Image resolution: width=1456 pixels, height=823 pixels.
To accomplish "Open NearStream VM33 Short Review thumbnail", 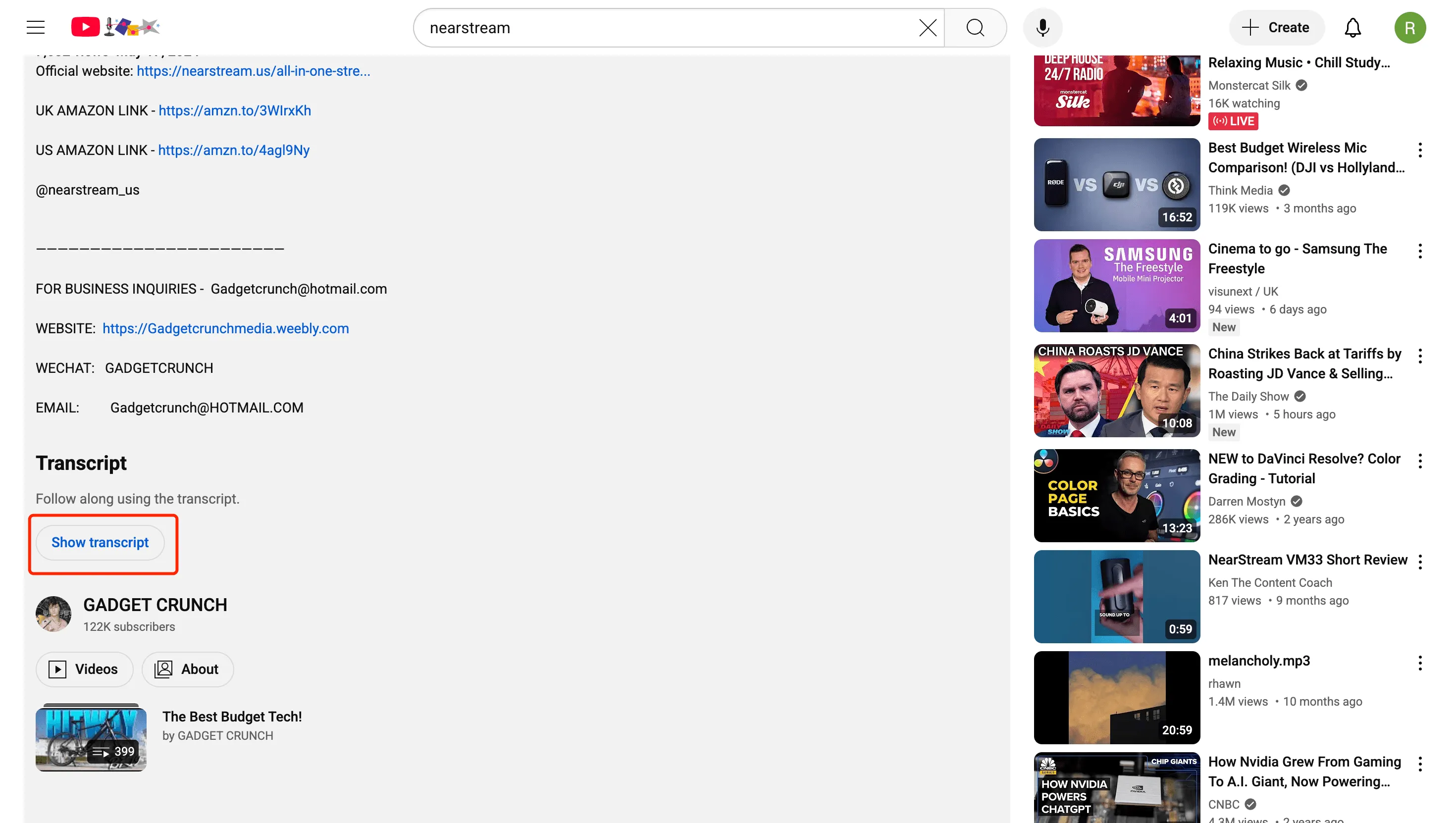I will point(1117,596).
